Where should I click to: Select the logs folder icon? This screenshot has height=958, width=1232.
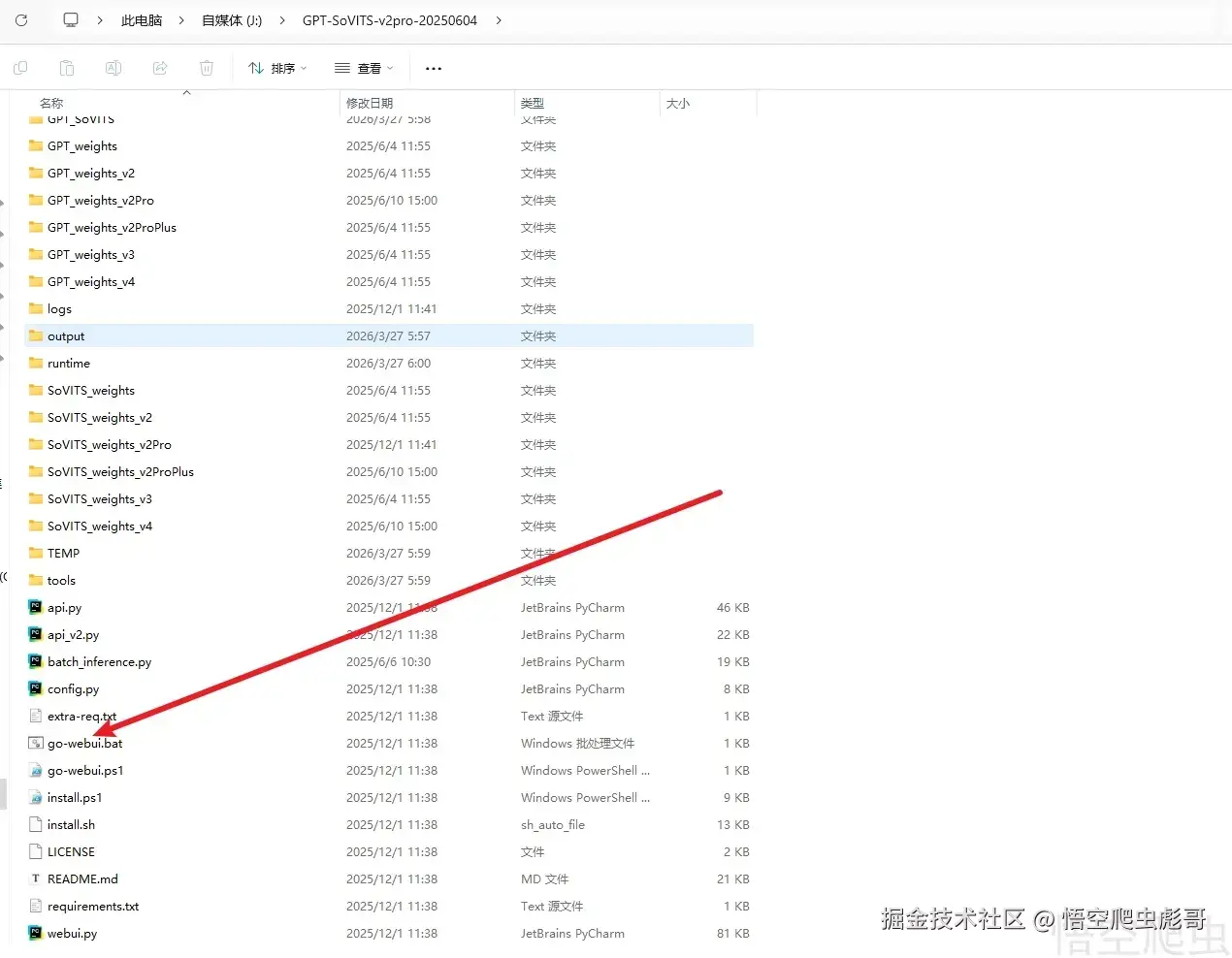36,308
